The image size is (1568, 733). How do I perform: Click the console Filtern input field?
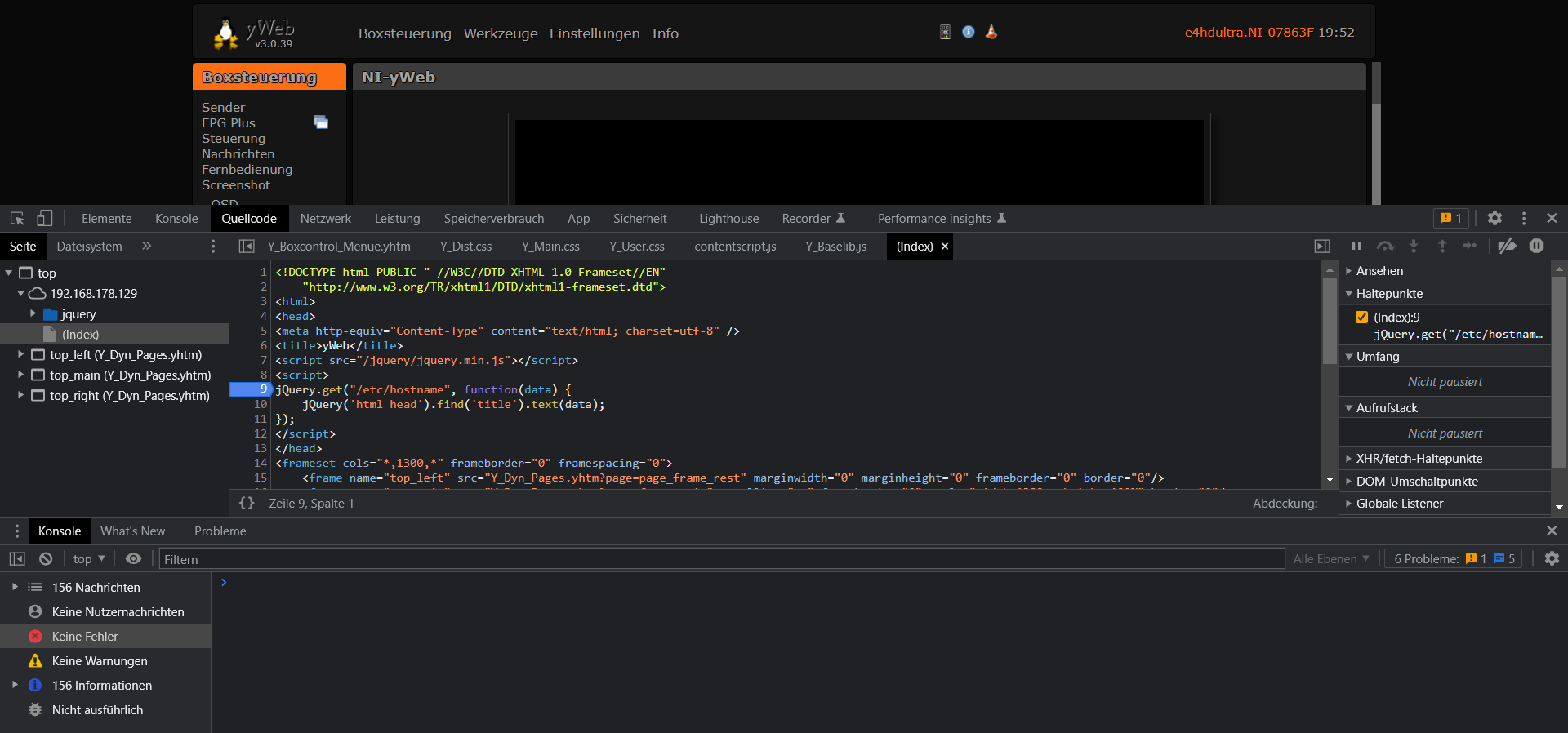click(x=719, y=559)
